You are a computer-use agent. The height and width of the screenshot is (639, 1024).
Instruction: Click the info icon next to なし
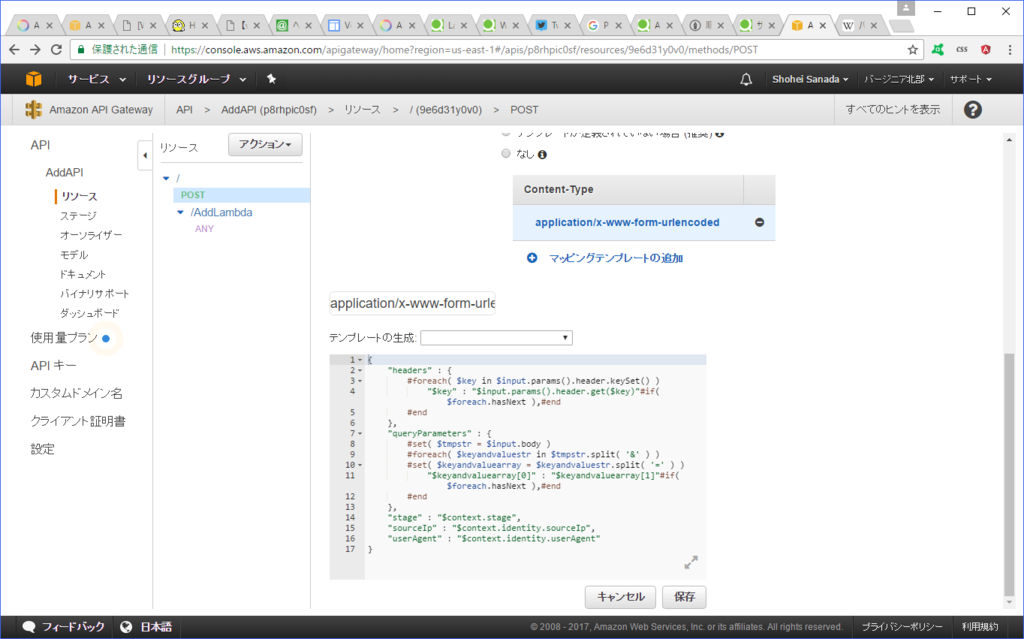[x=542, y=155]
